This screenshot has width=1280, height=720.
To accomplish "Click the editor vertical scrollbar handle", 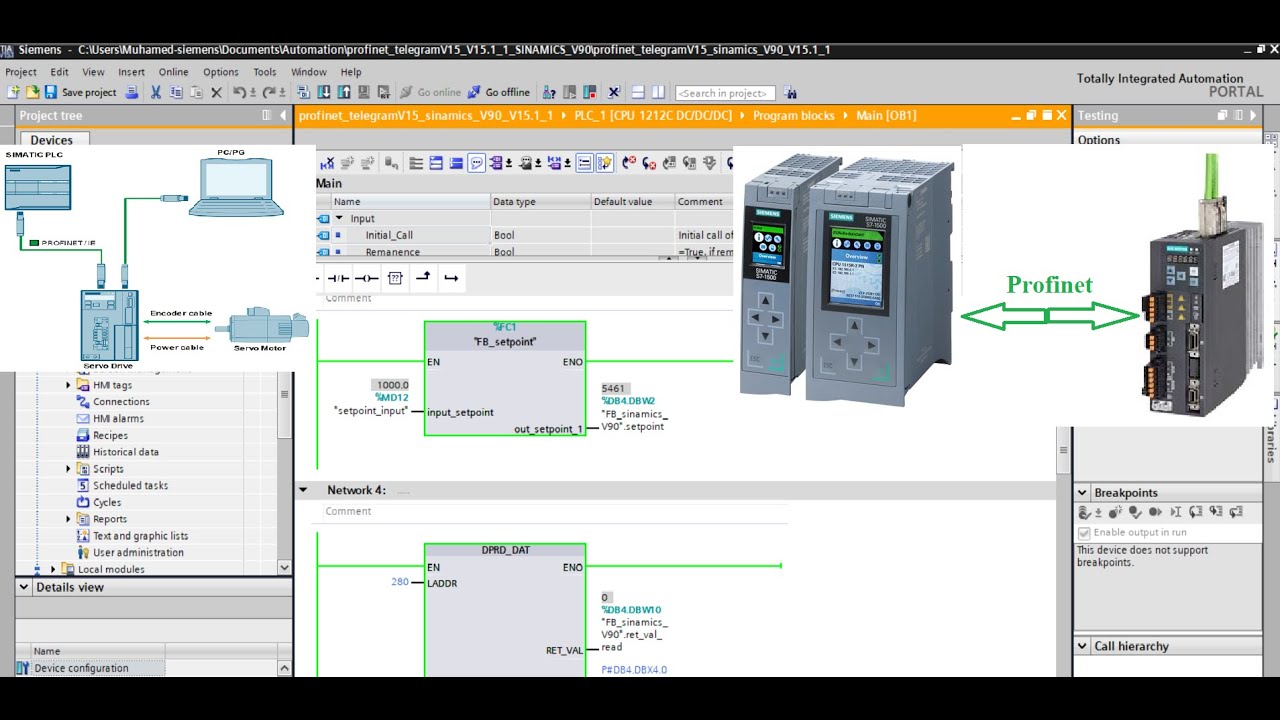I will point(1063,451).
